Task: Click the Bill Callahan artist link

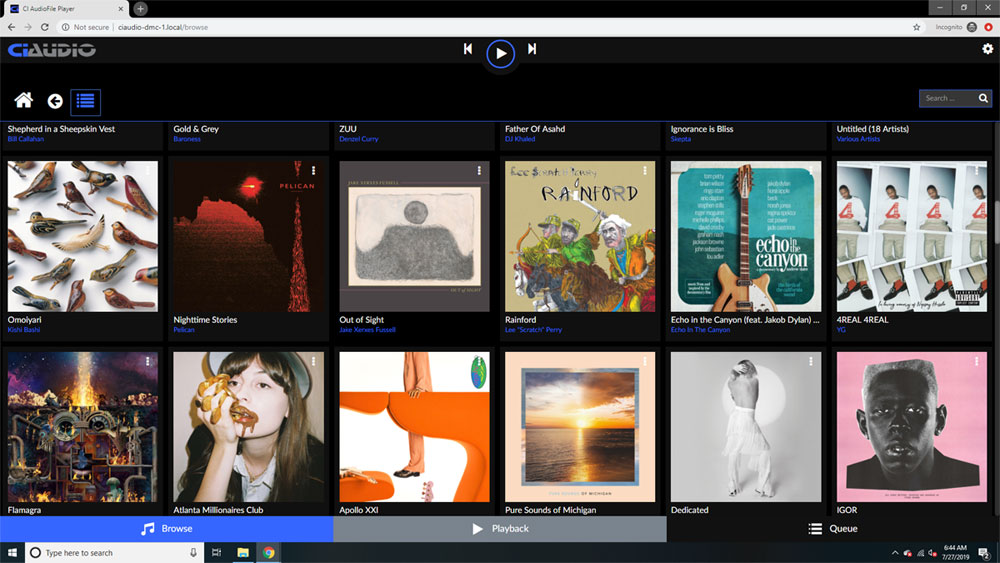Action: (26, 139)
